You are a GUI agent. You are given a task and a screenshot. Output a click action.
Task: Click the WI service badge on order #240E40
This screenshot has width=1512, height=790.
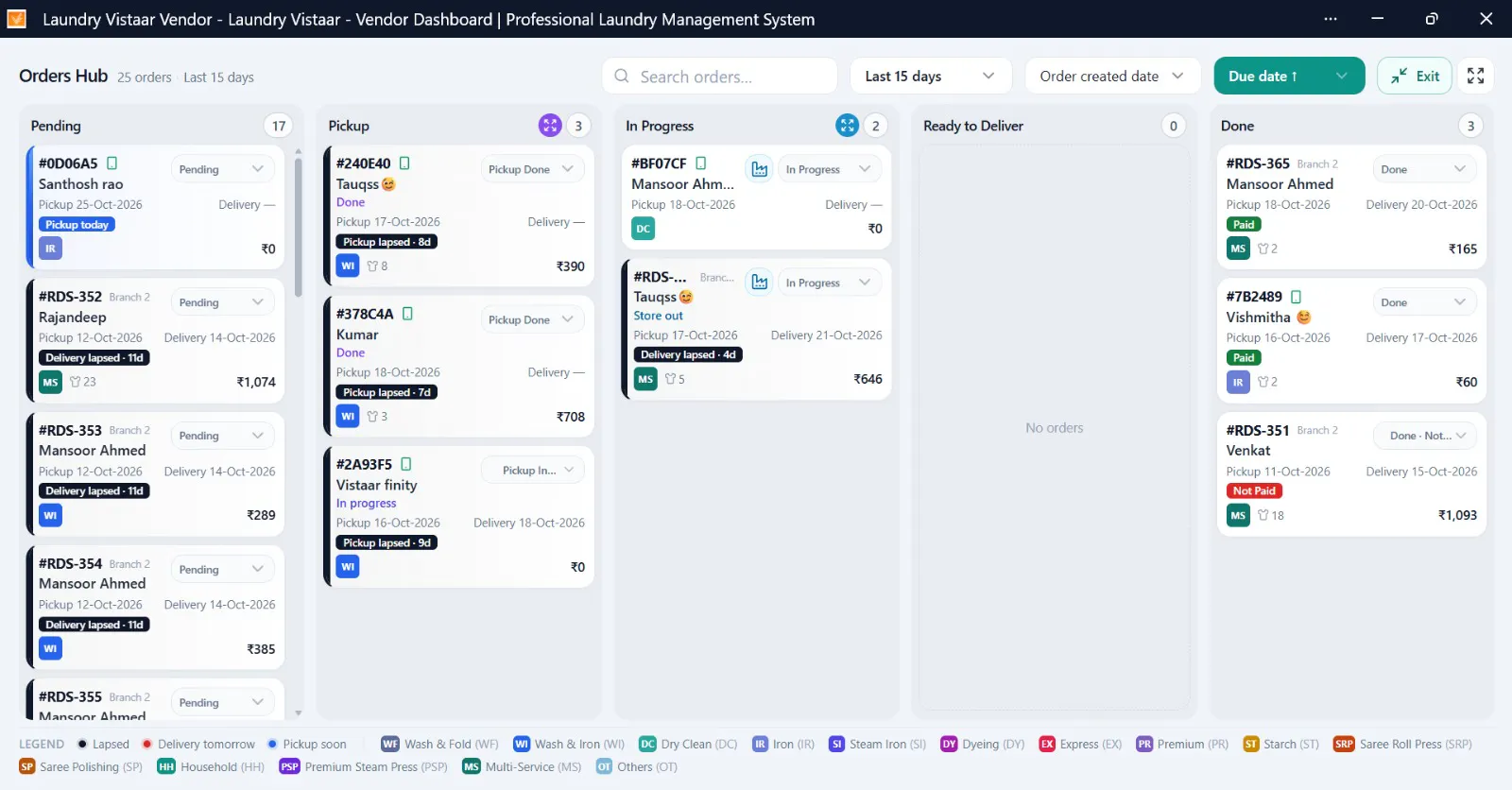click(348, 266)
